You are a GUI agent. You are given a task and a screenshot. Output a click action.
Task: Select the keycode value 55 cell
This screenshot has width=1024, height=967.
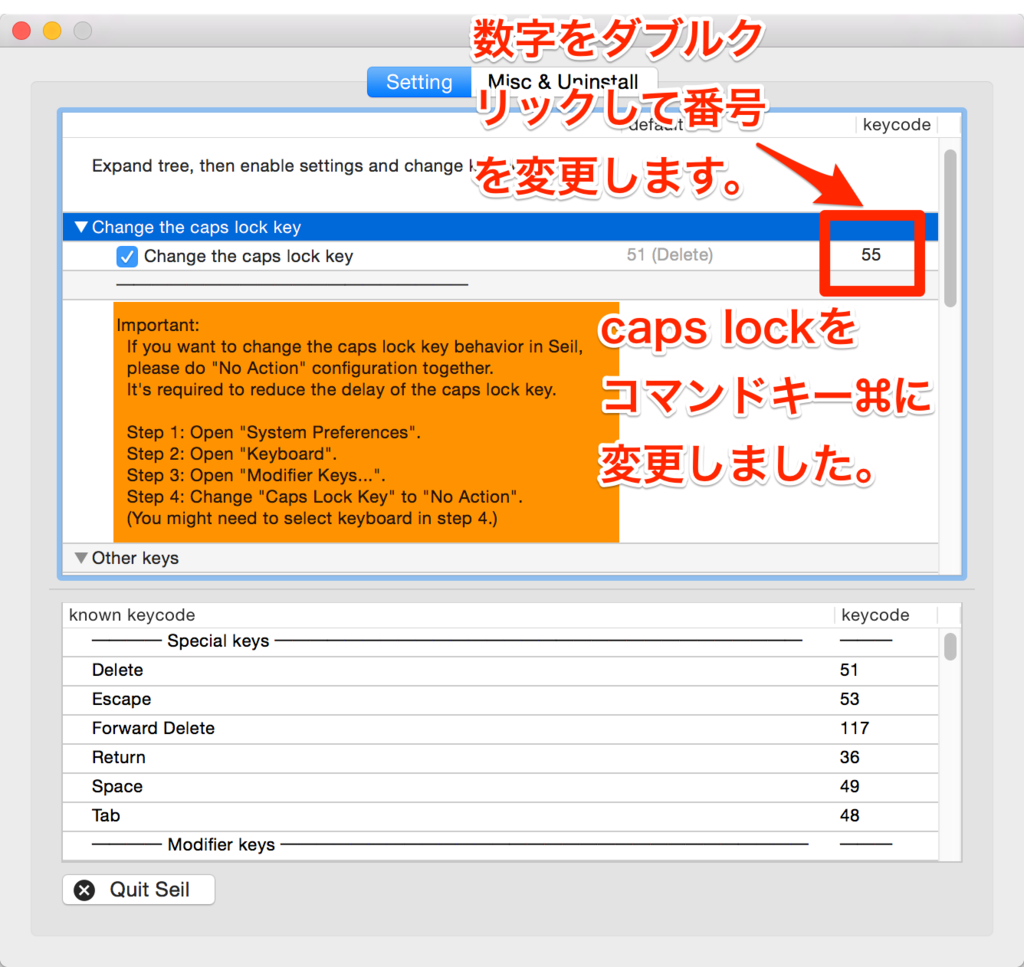point(871,255)
